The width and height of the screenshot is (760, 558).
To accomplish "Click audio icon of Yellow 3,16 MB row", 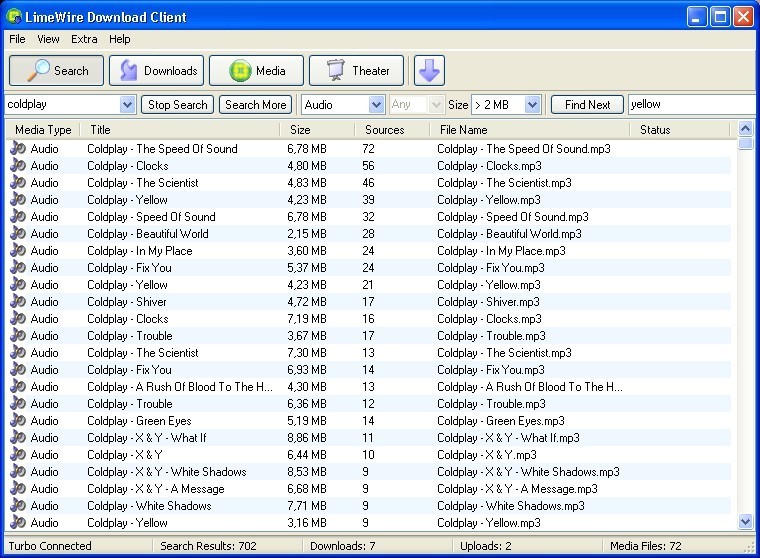I will pyautogui.click(x=18, y=522).
